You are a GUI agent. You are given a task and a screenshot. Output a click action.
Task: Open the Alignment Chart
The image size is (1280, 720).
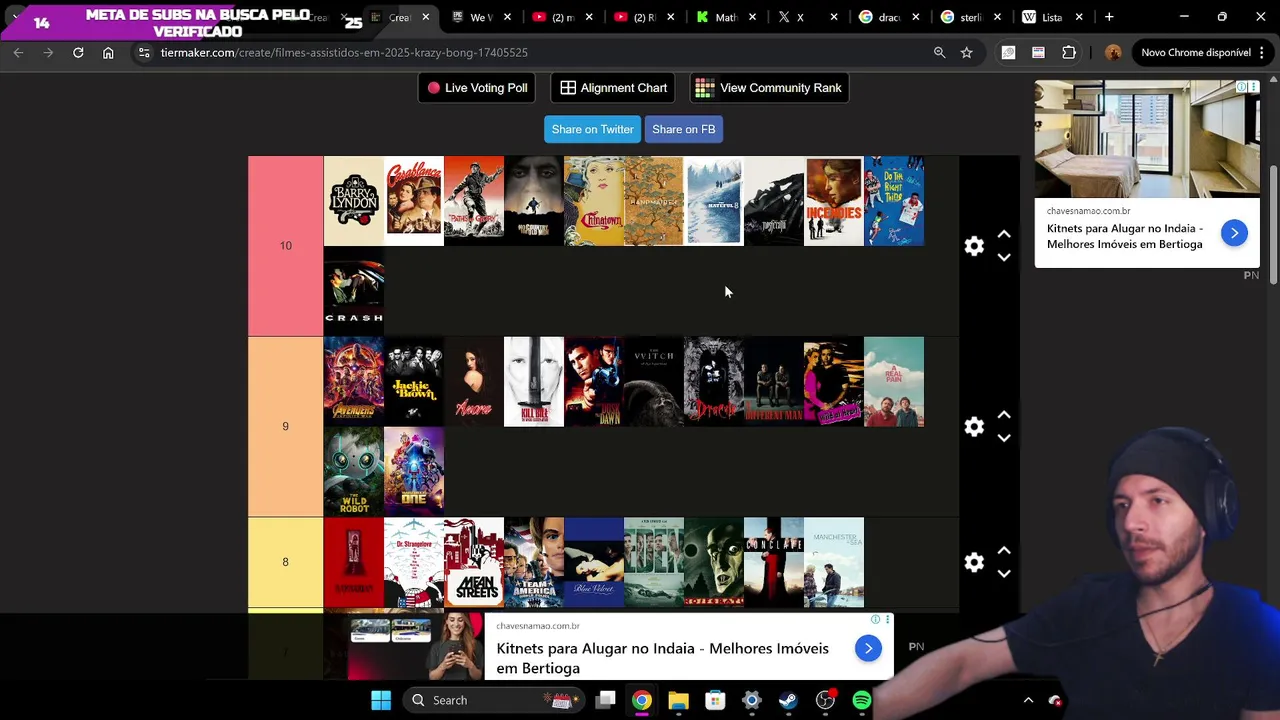click(x=612, y=88)
